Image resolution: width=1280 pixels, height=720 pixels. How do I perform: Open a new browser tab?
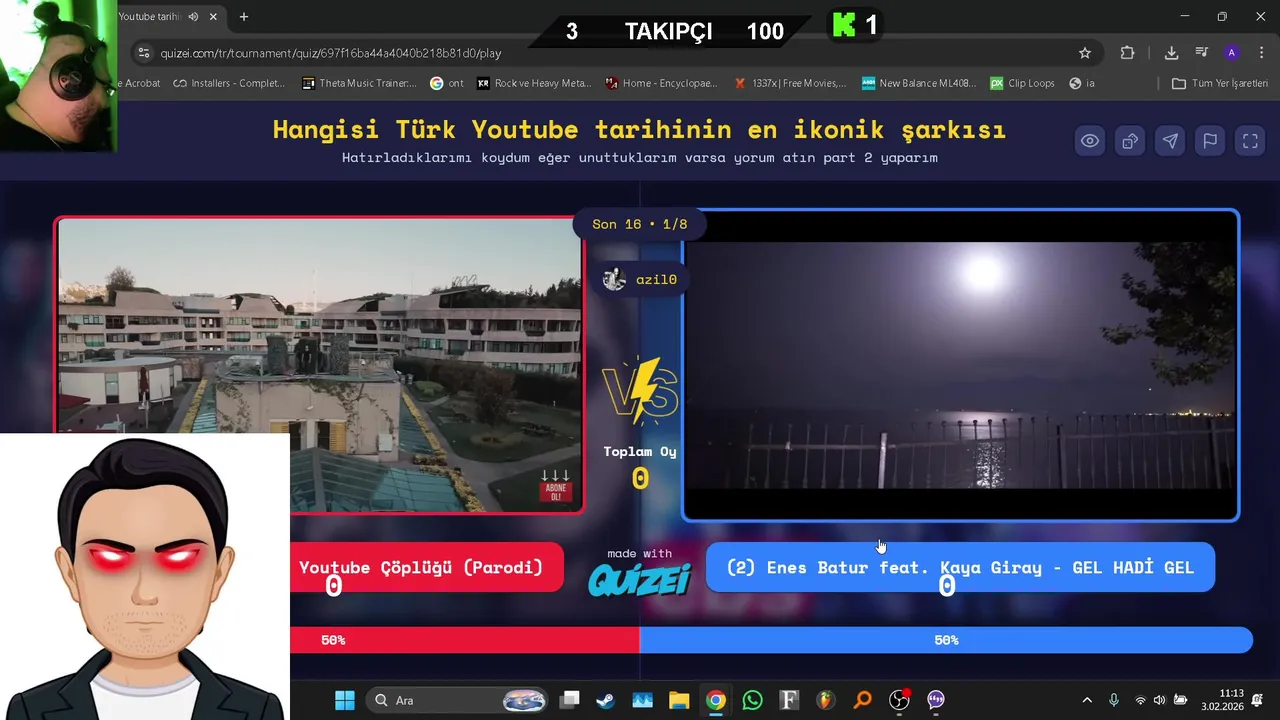click(244, 17)
